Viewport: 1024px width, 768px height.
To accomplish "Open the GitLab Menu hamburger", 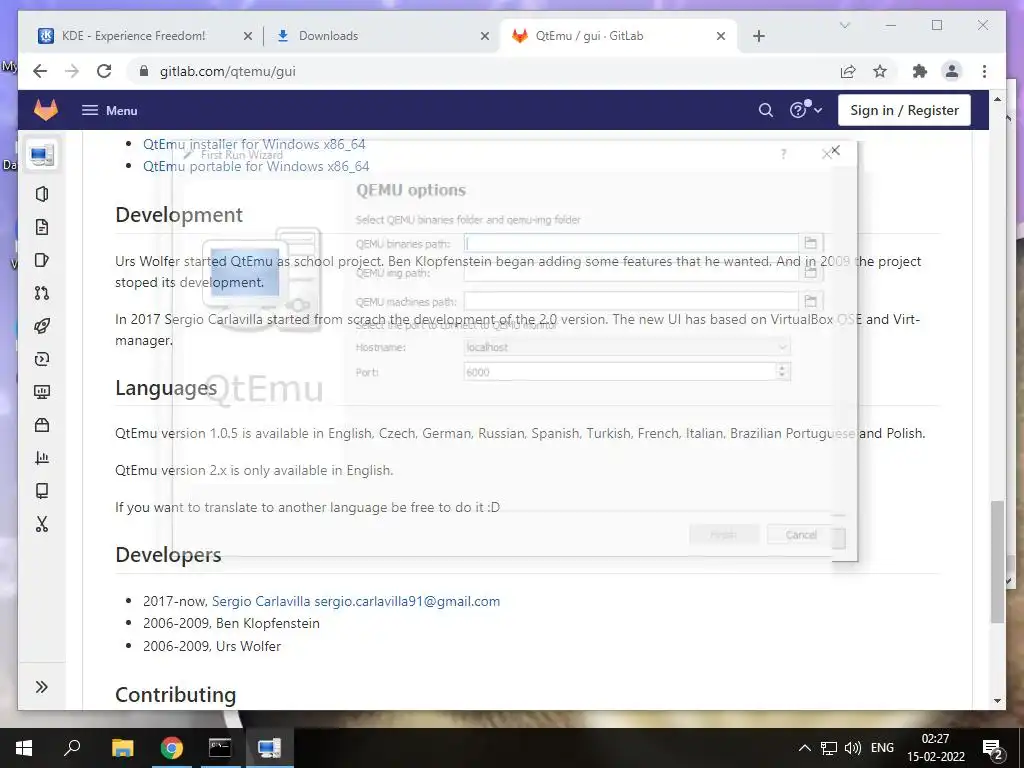I will pyautogui.click(x=109, y=110).
